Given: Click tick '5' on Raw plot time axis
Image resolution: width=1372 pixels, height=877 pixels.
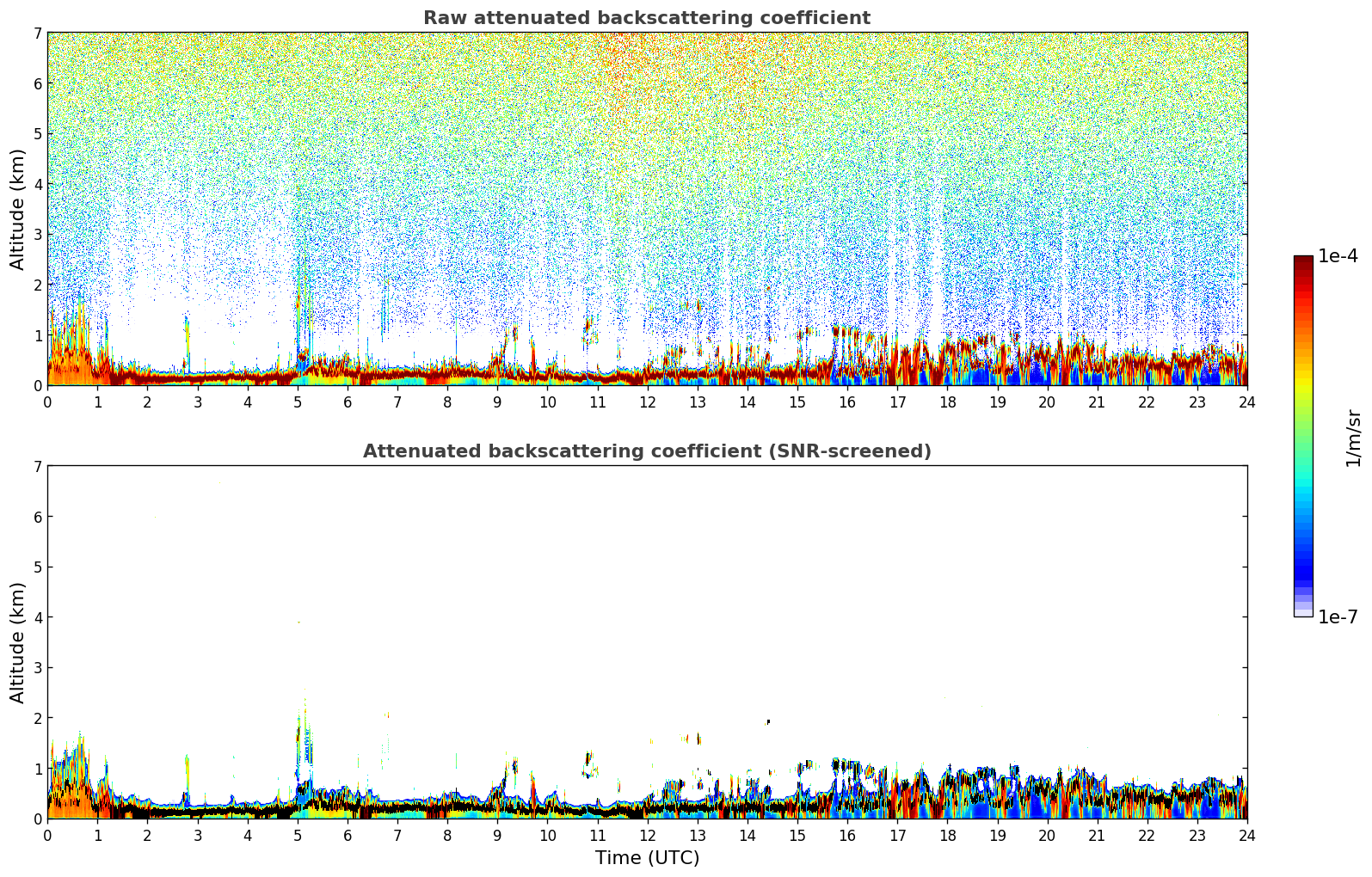Looking at the screenshot, I should tap(298, 402).
